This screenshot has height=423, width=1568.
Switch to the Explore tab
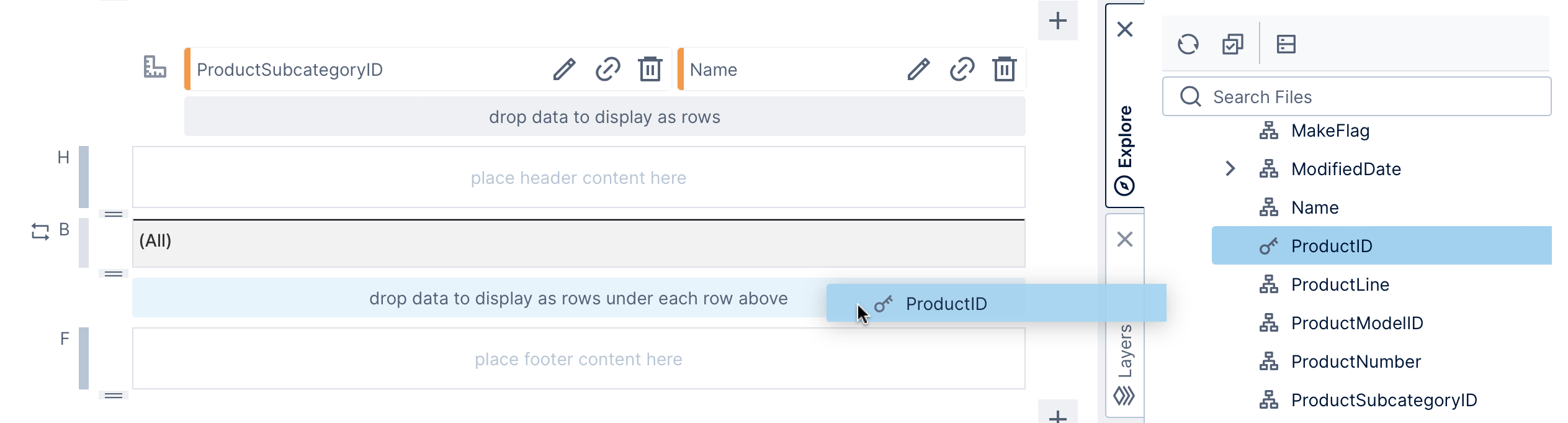[1124, 142]
